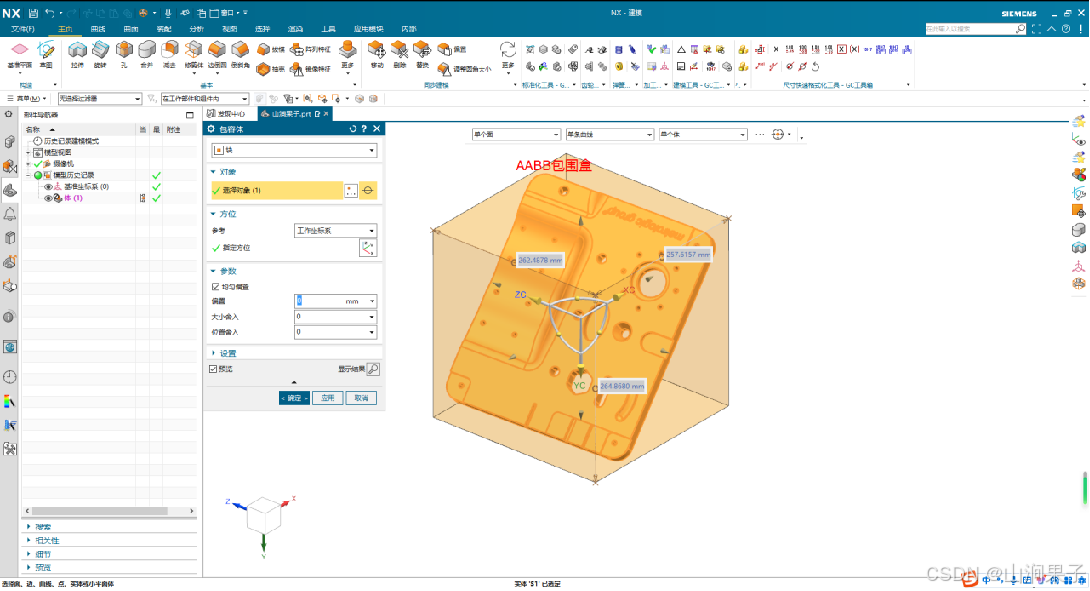Click the 指定方位 orientation CSYS icon
Viewport: 1090px width, 591px height.
(x=368, y=248)
